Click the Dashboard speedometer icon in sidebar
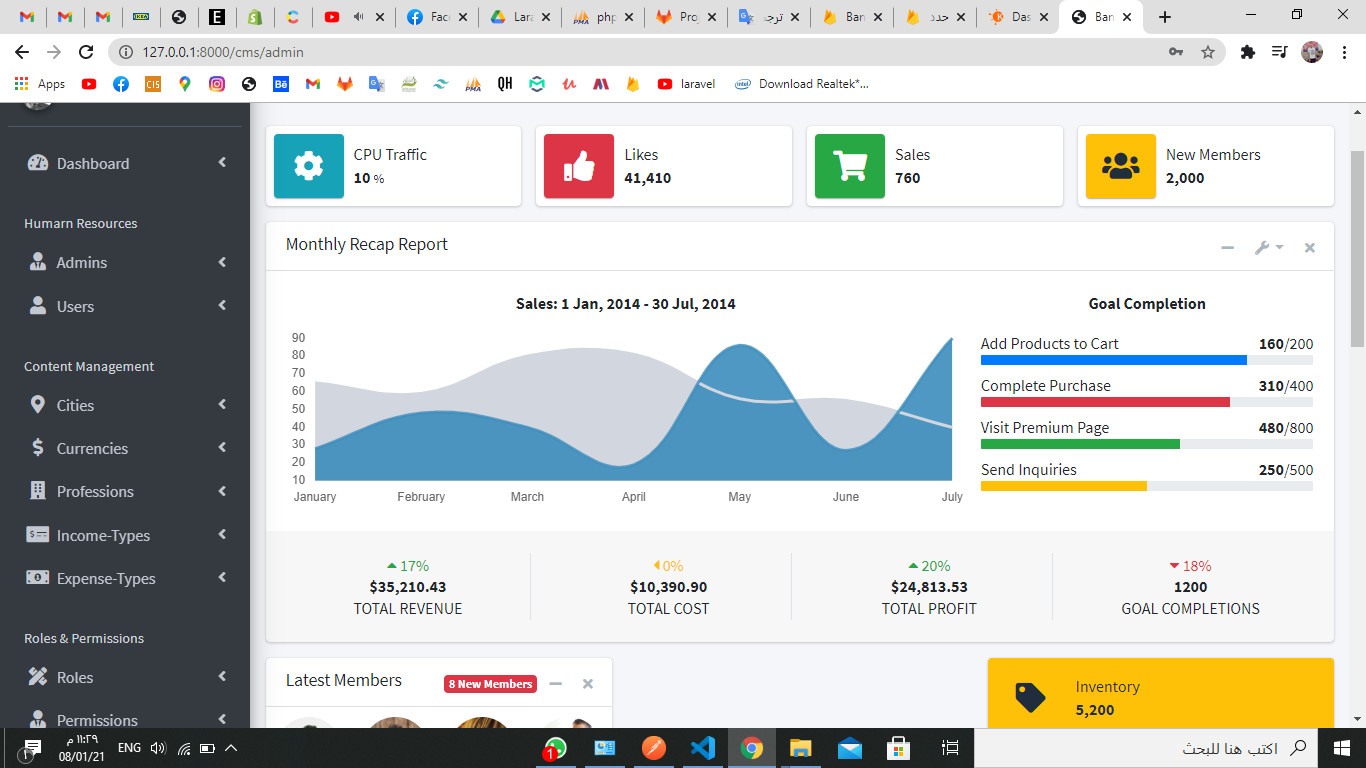 tap(38, 163)
